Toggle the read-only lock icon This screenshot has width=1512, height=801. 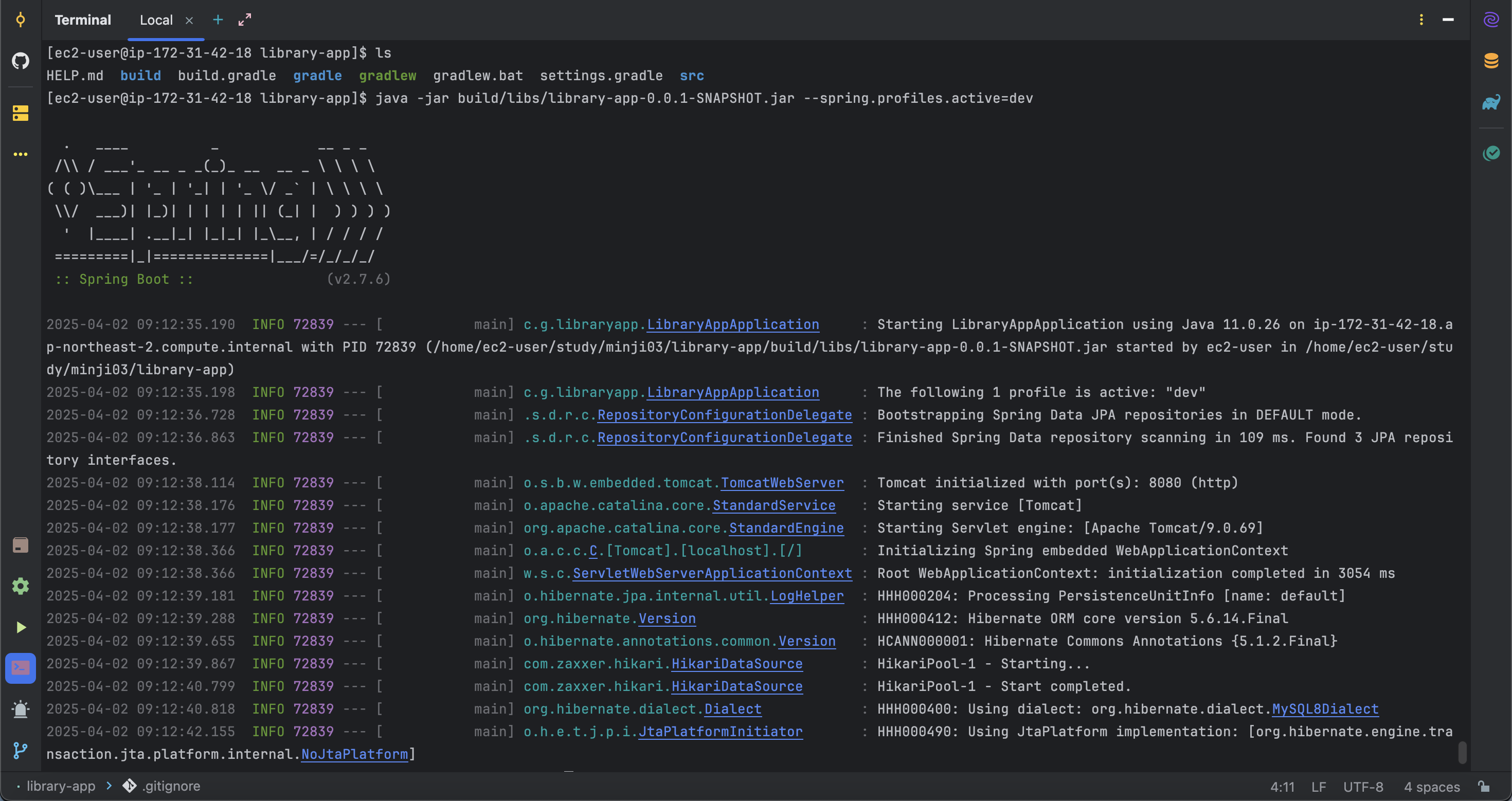click(x=1484, y=786)
